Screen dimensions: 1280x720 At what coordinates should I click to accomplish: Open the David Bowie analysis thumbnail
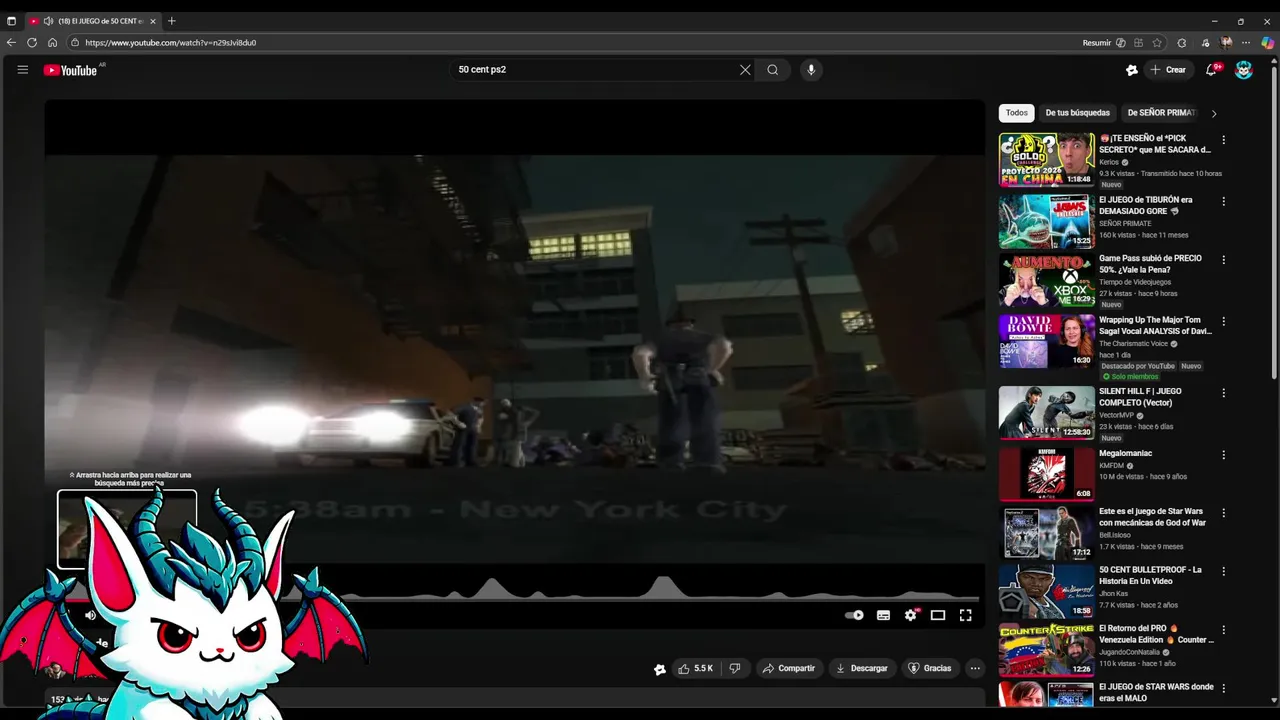tap(1047, 342)
